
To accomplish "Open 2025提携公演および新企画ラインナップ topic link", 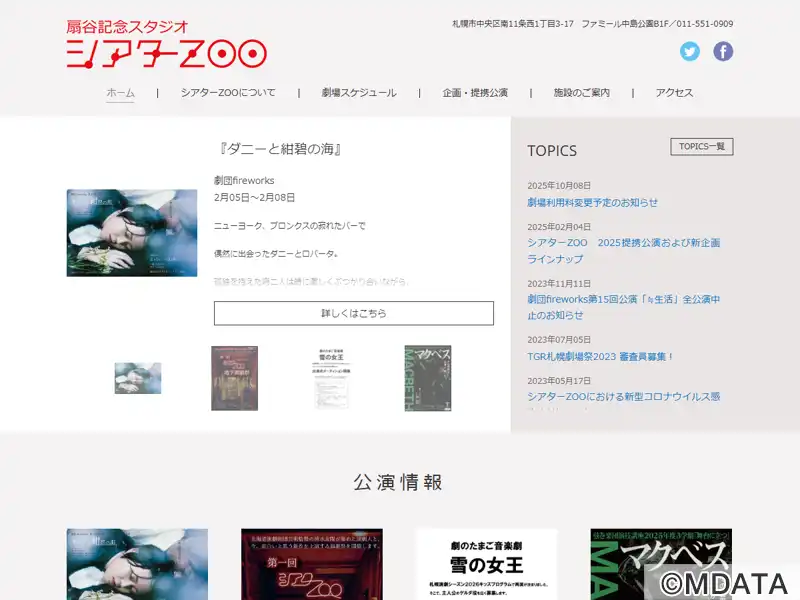I will (x=623, y=251).
